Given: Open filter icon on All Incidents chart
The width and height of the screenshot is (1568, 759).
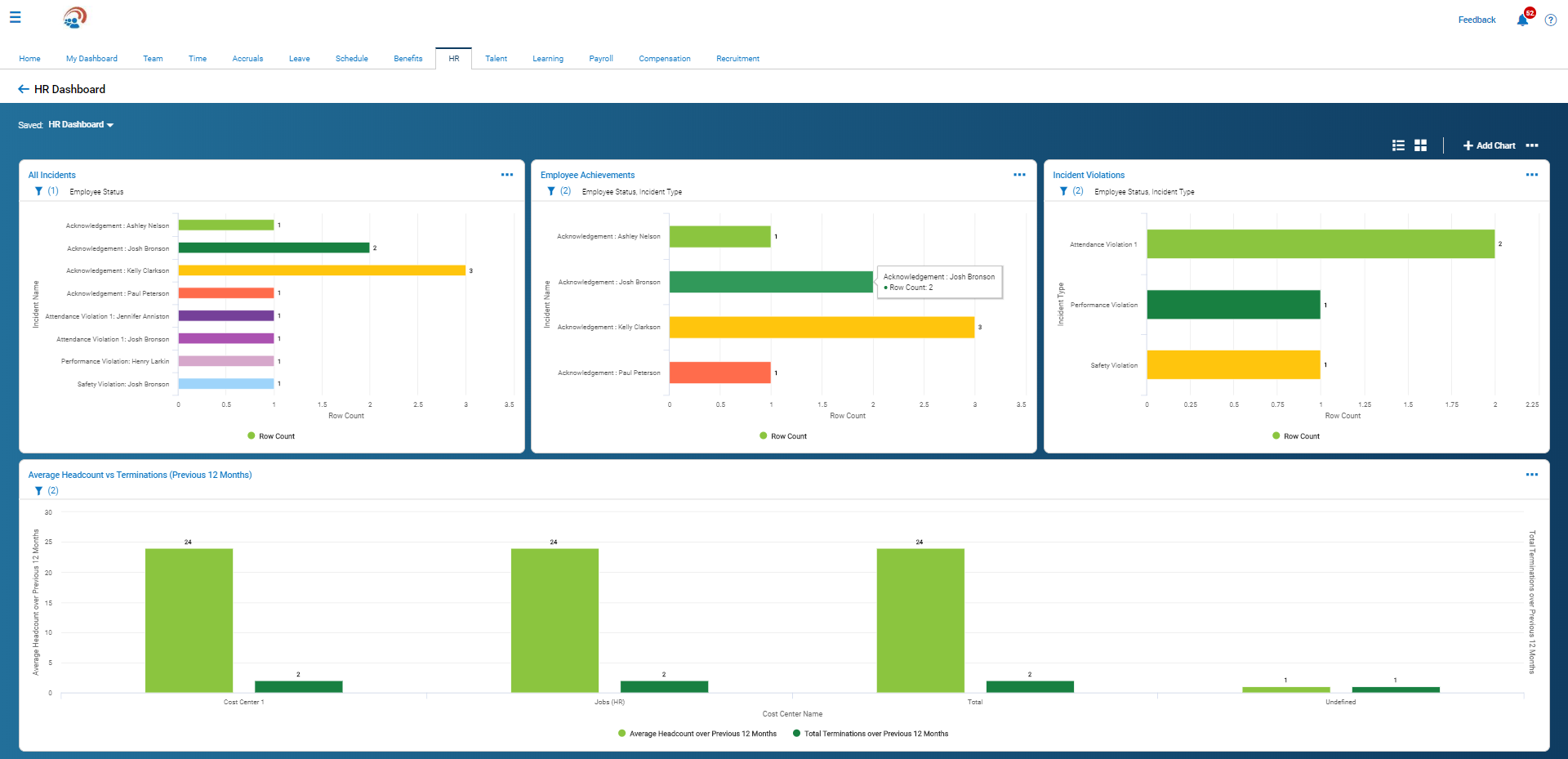Looking at the screenshot, I should pyautogui.click(x=38, y=191).
